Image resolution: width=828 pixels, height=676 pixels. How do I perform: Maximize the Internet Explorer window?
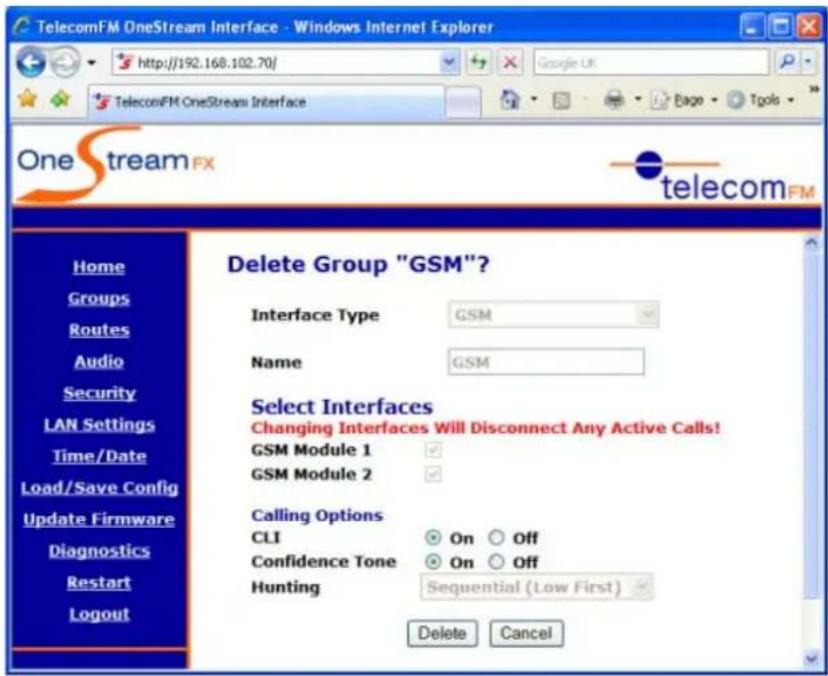pos(780,26)
